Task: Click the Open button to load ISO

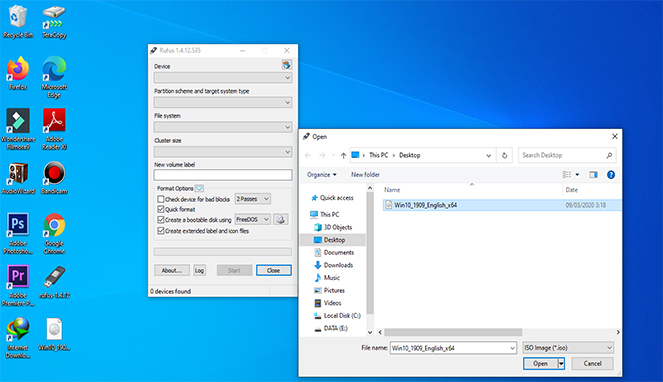Action: point(540,363)
